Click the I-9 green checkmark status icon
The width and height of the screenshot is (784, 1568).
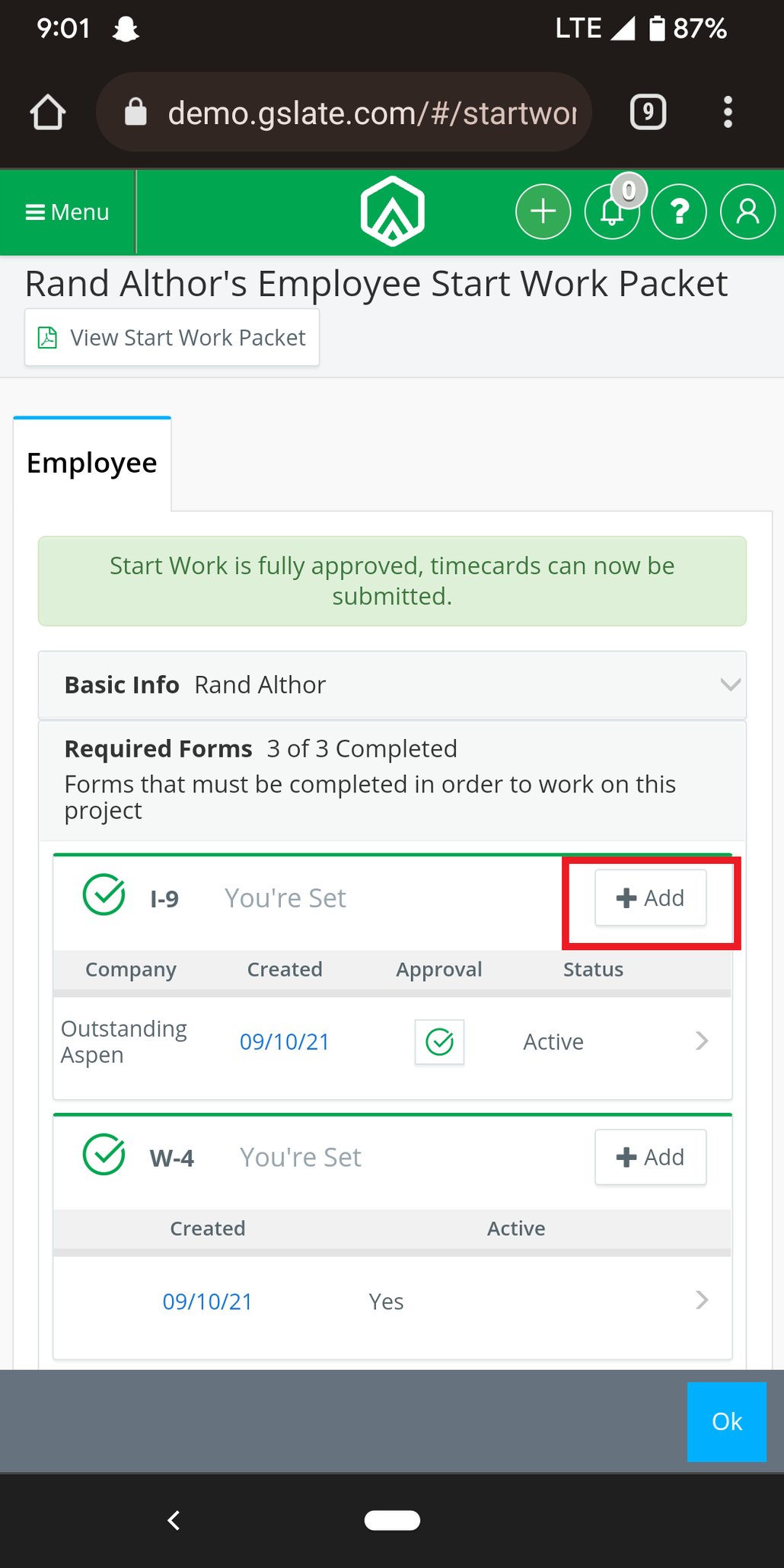point(104,898)
